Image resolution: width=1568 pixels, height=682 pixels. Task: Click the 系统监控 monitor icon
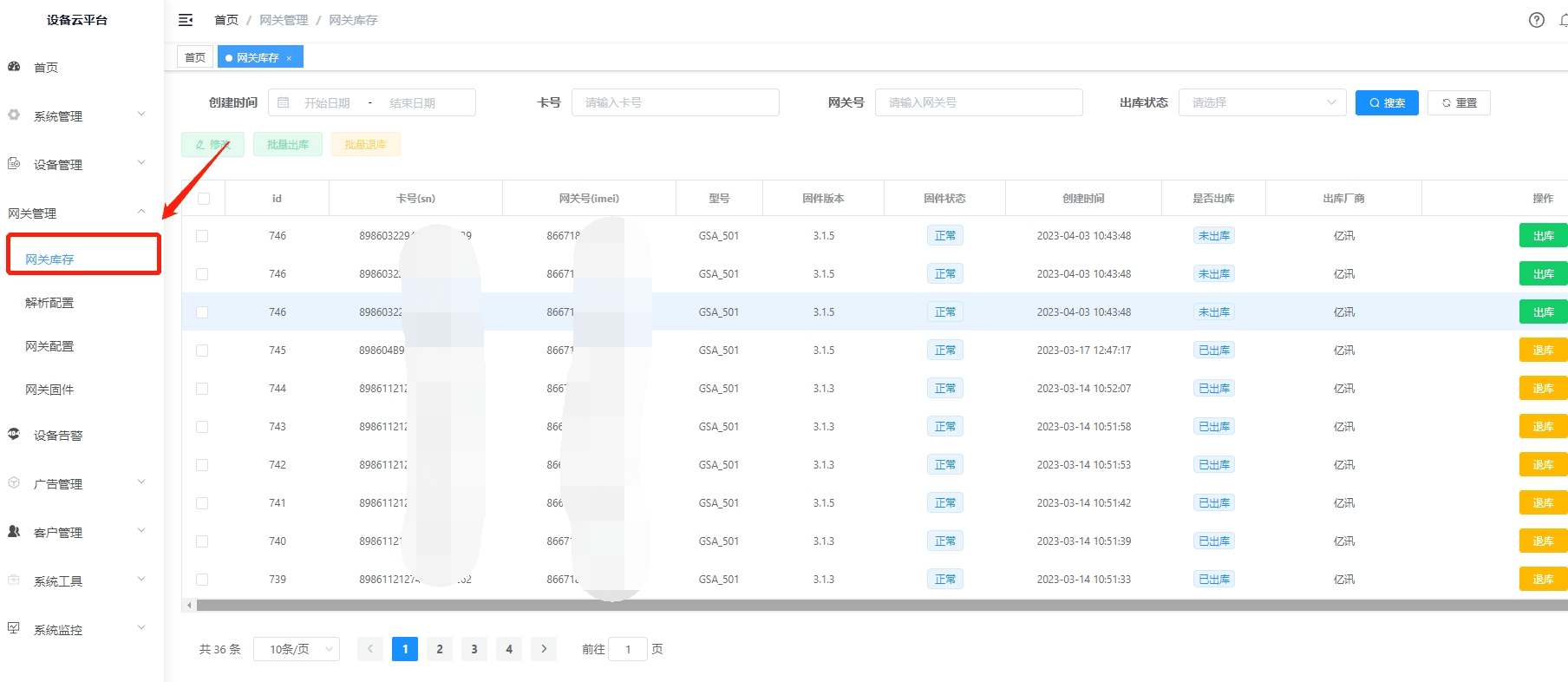point(14,629)
